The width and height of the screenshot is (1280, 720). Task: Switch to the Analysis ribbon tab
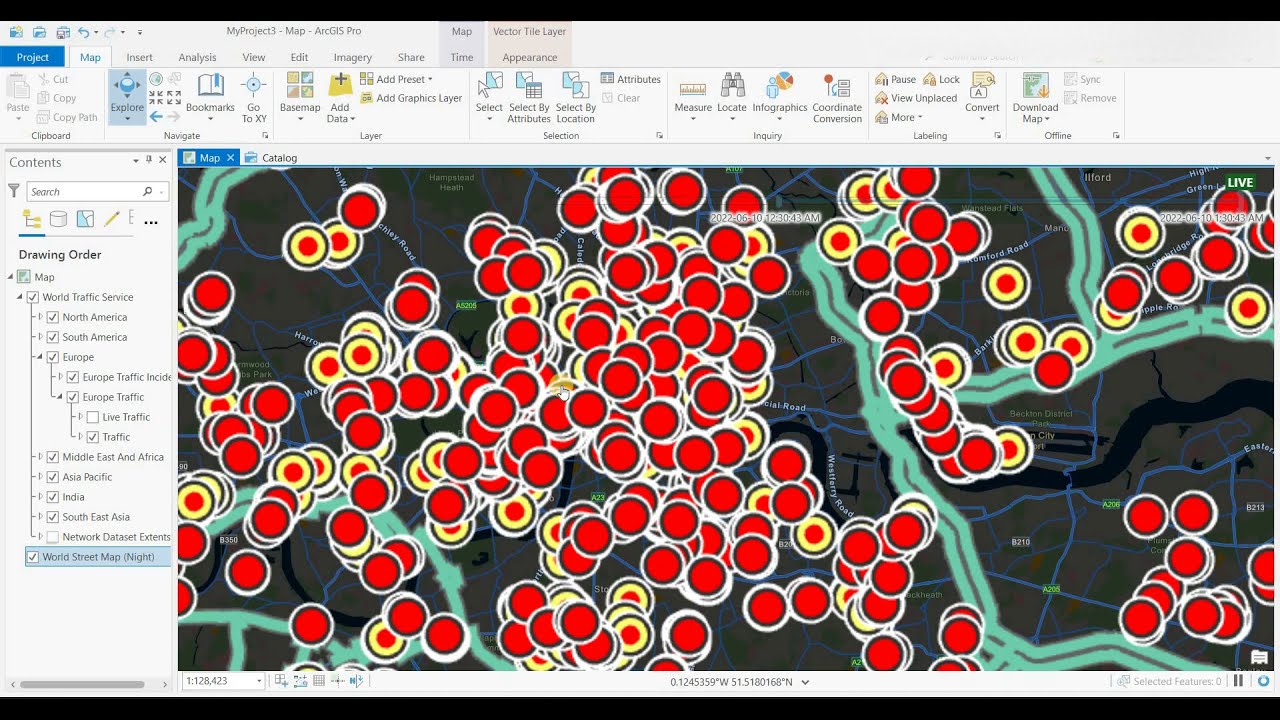pos(197,57)
